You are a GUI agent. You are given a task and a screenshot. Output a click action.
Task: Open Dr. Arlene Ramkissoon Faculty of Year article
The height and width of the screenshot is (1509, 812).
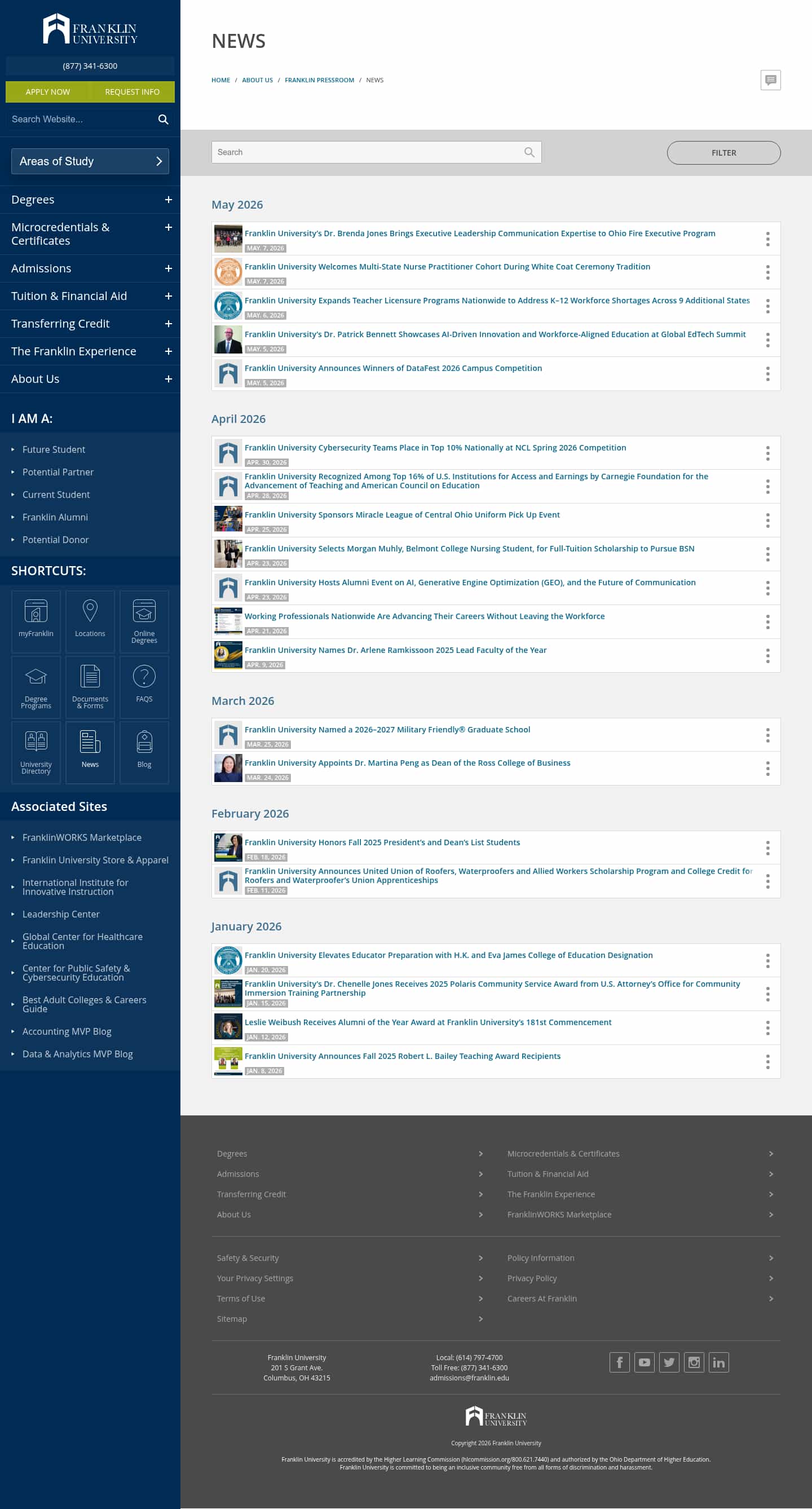(395, 650)
